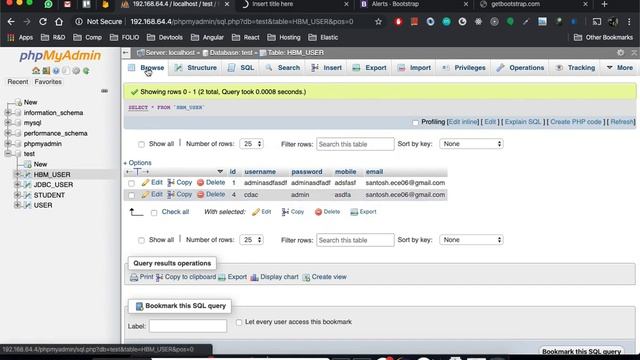Click the Not Secure site info

pyautogui.click(x=98, y=22)
